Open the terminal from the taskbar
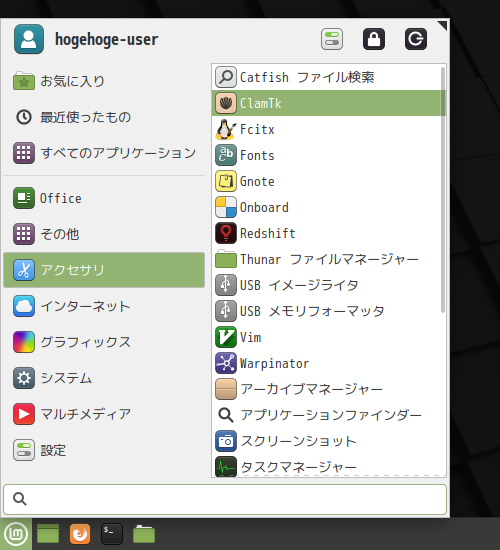Viewport: 500px width, 550px height. pos(112,534)
